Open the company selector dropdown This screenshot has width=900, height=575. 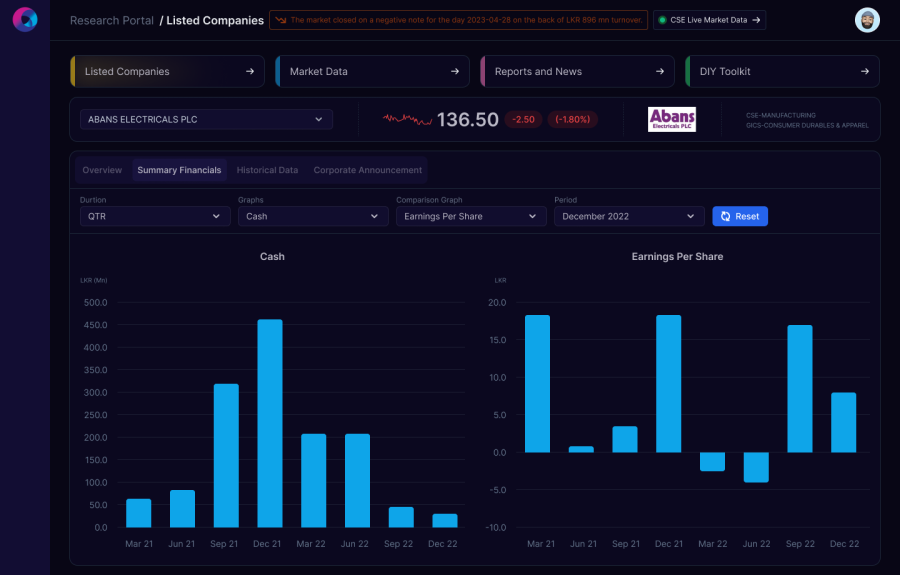tap(206, 119)
